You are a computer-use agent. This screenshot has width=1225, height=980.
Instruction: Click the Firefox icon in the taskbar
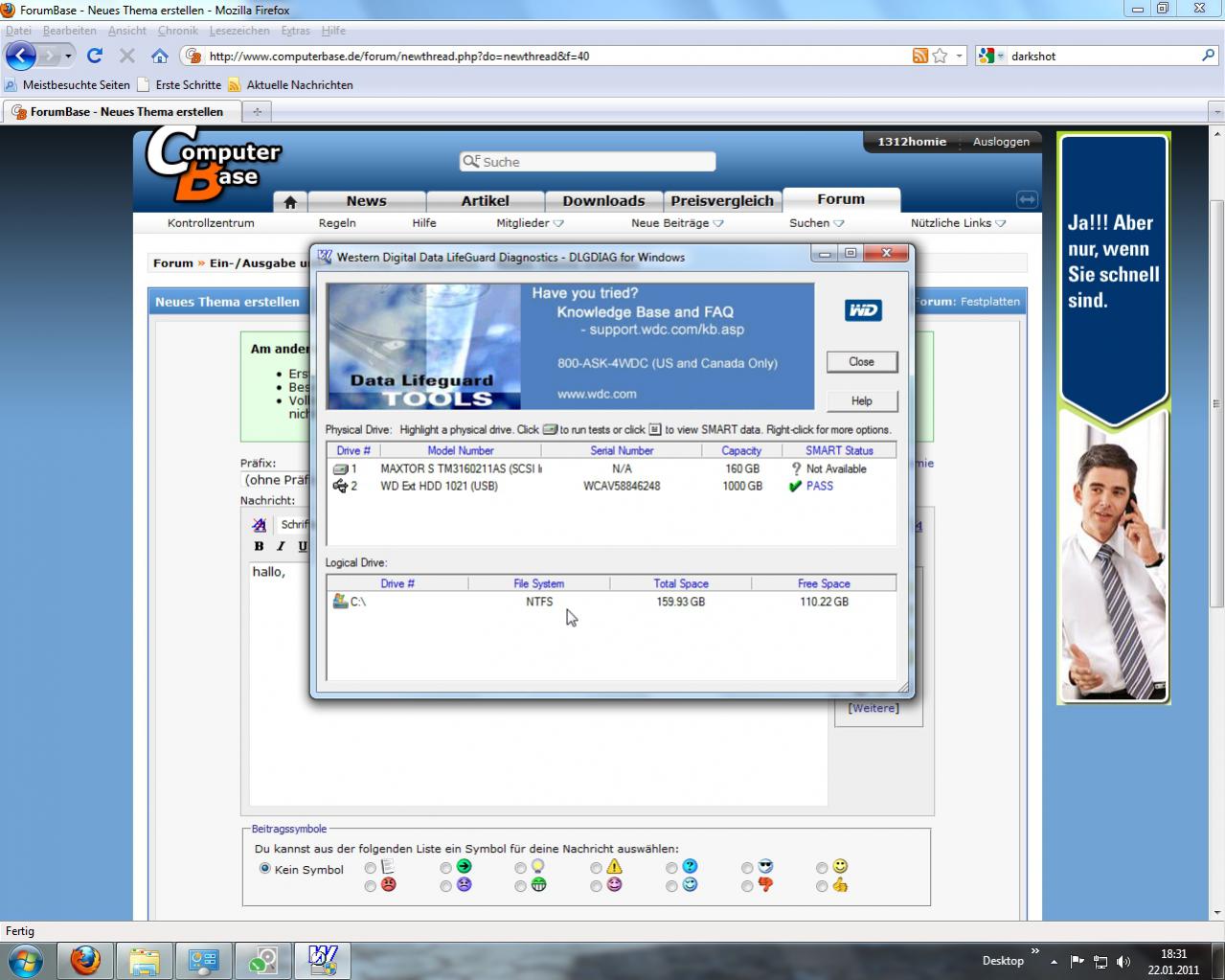85,960
